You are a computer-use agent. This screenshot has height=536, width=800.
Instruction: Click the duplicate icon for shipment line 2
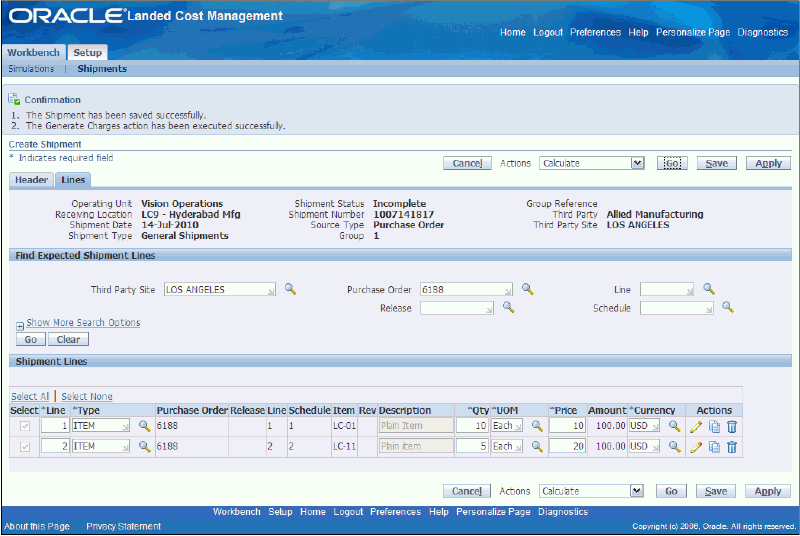tap(714, 447)
